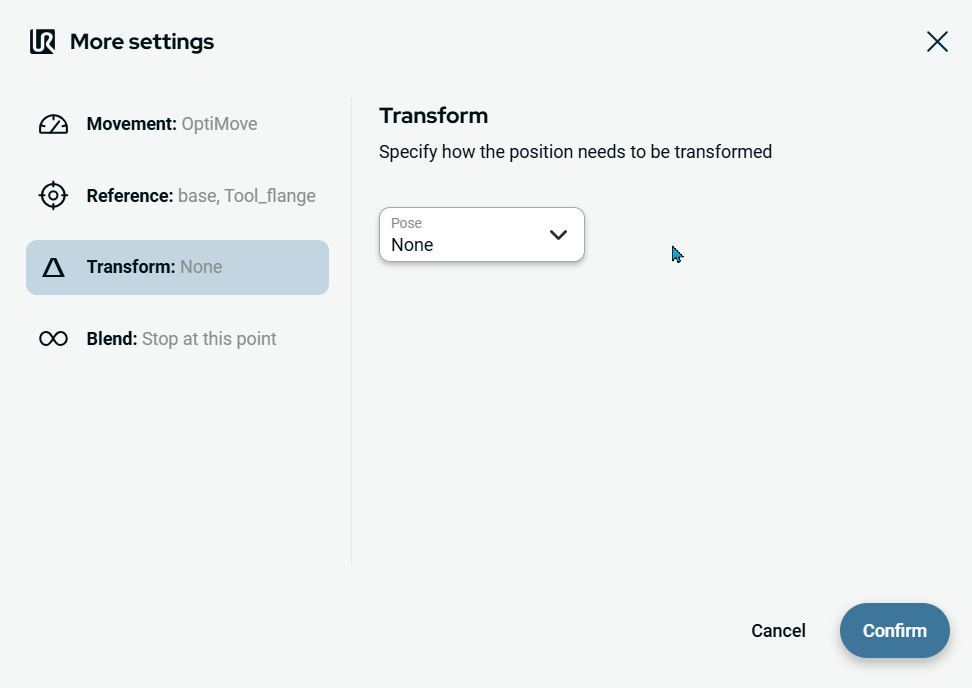Click the Transform triangle icon
972x688 pixels.
[53, 267]
